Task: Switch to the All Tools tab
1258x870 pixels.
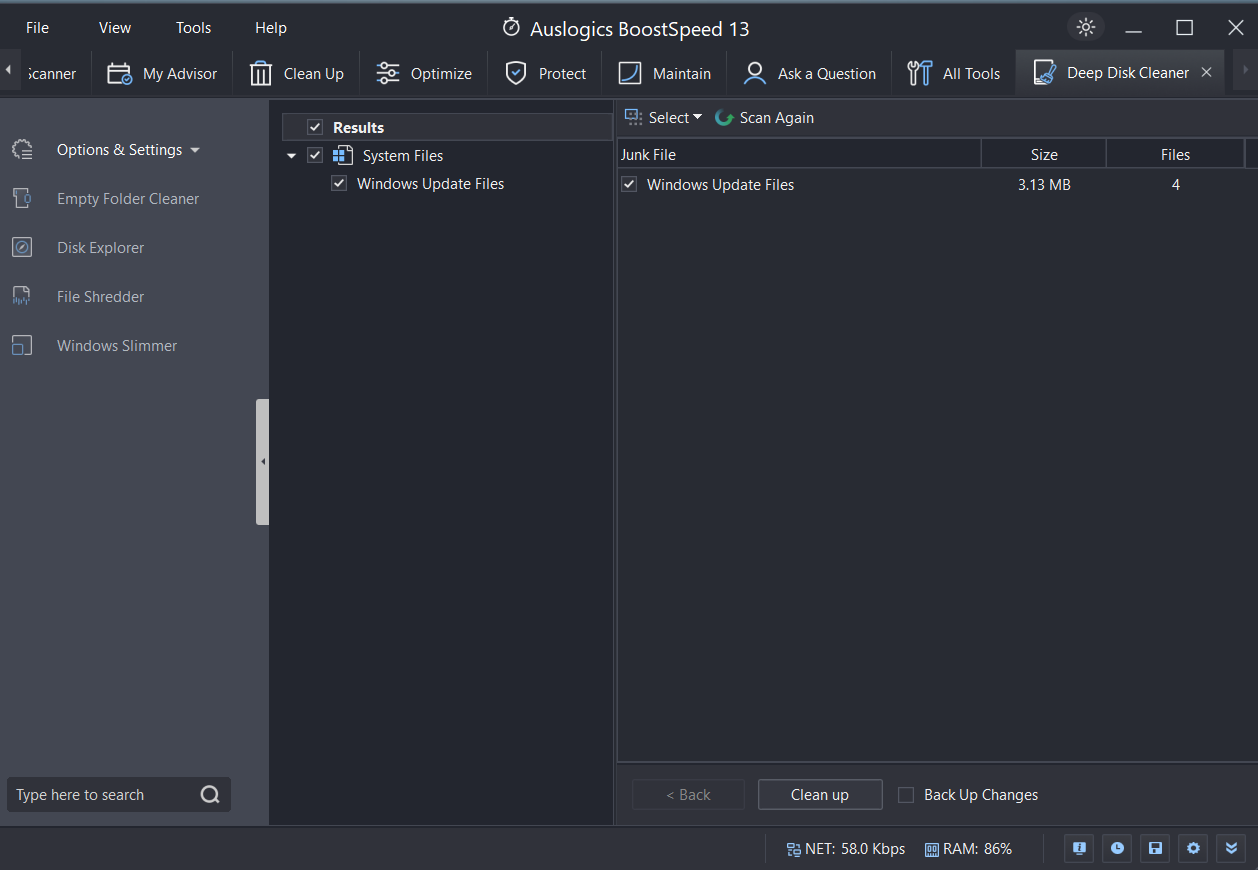Action: [x=954, y=73]
